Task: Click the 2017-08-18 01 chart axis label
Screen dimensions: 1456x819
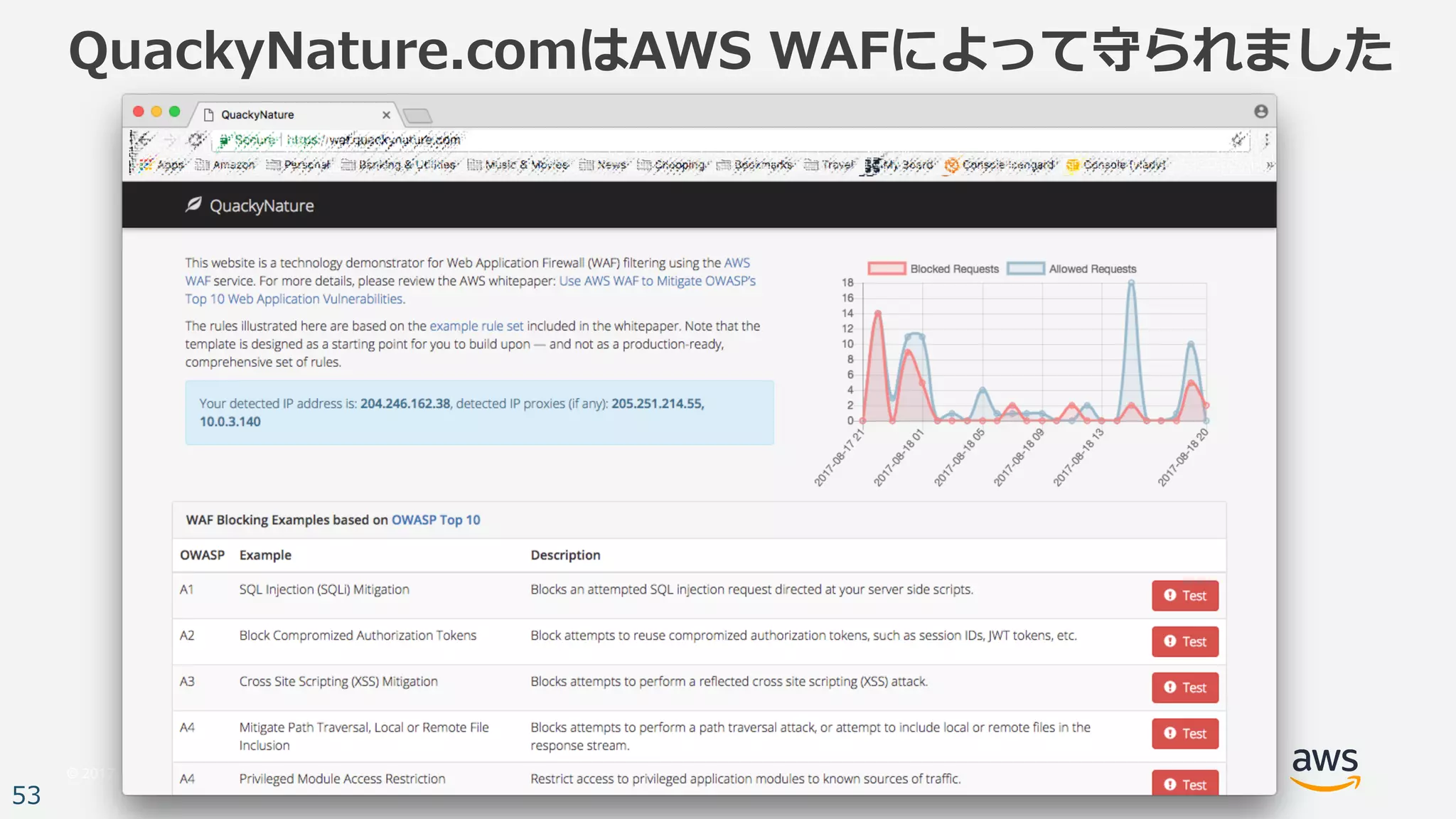Action: (x=899, y=457)
